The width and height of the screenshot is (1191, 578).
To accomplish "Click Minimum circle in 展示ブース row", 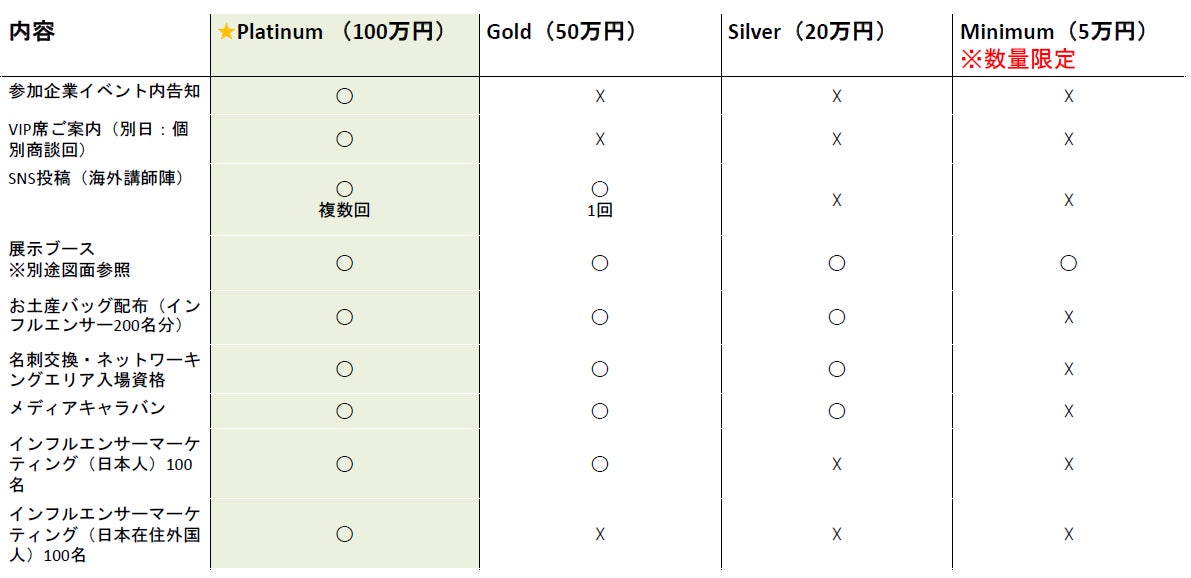I will [x=1068, y=263].
